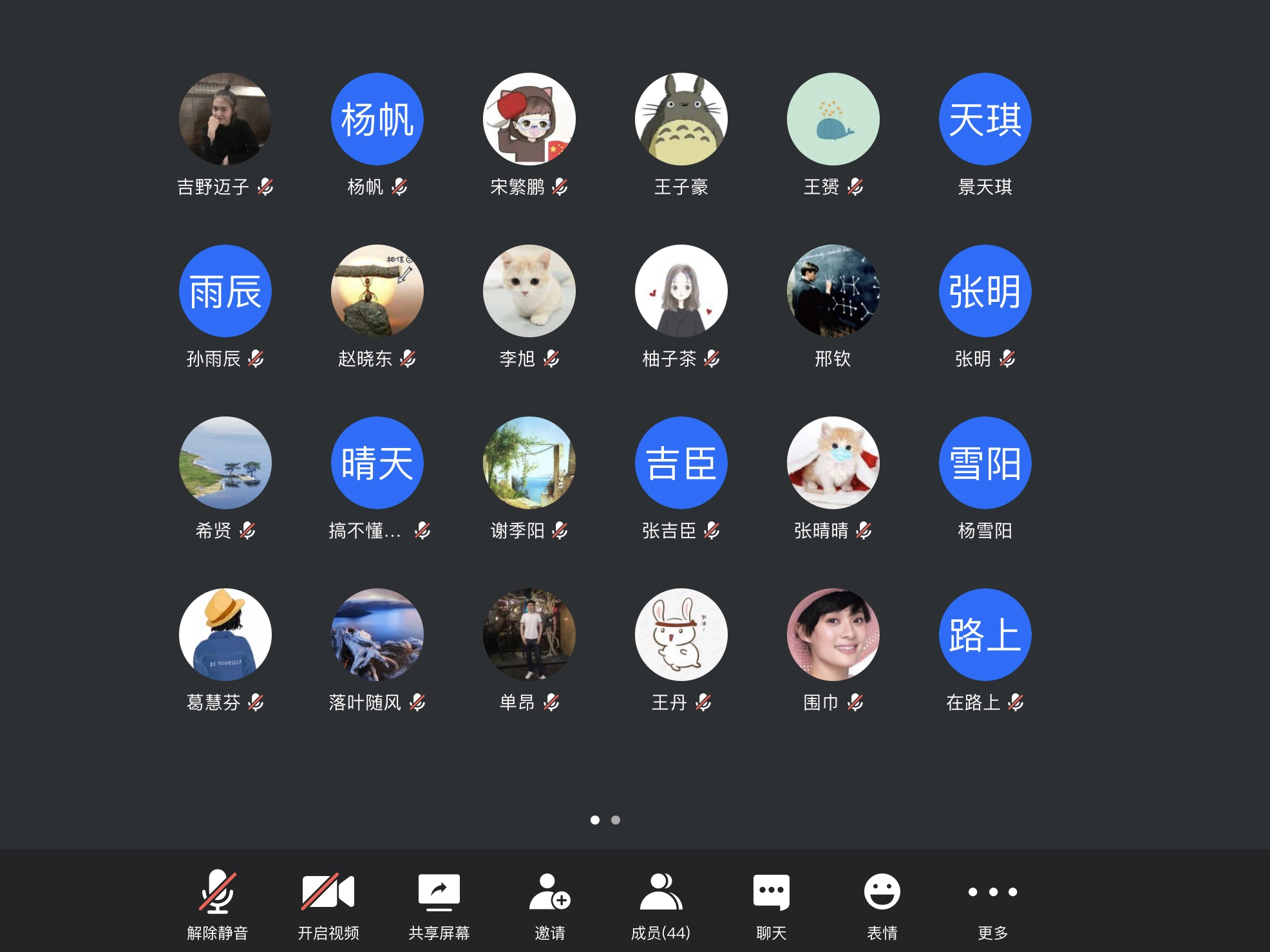Click muted mic icon beside 宋繁鹏
1270x952 pixels.
(560, 187)
